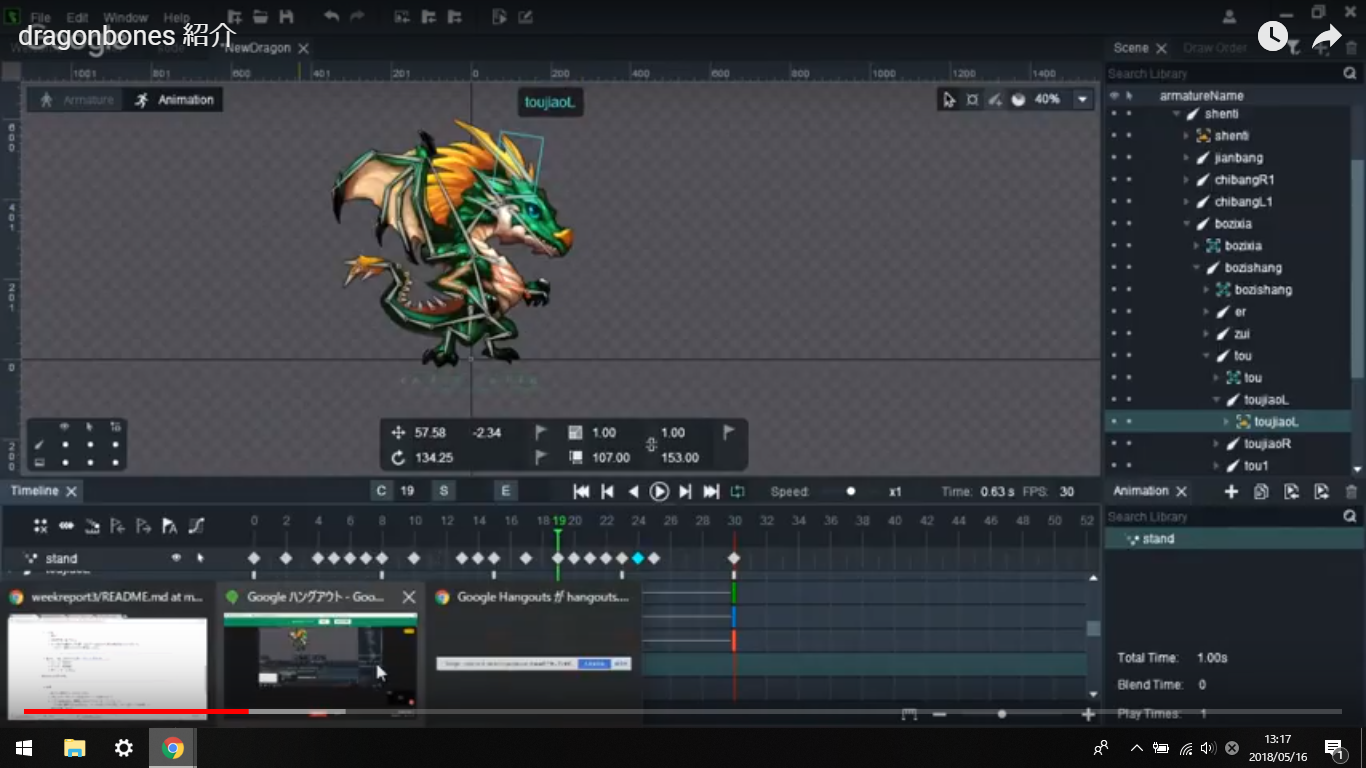The image size is (1366, 768).
Task: Save the project with the floppy disk icon
Action: click(x=287, y=17)
